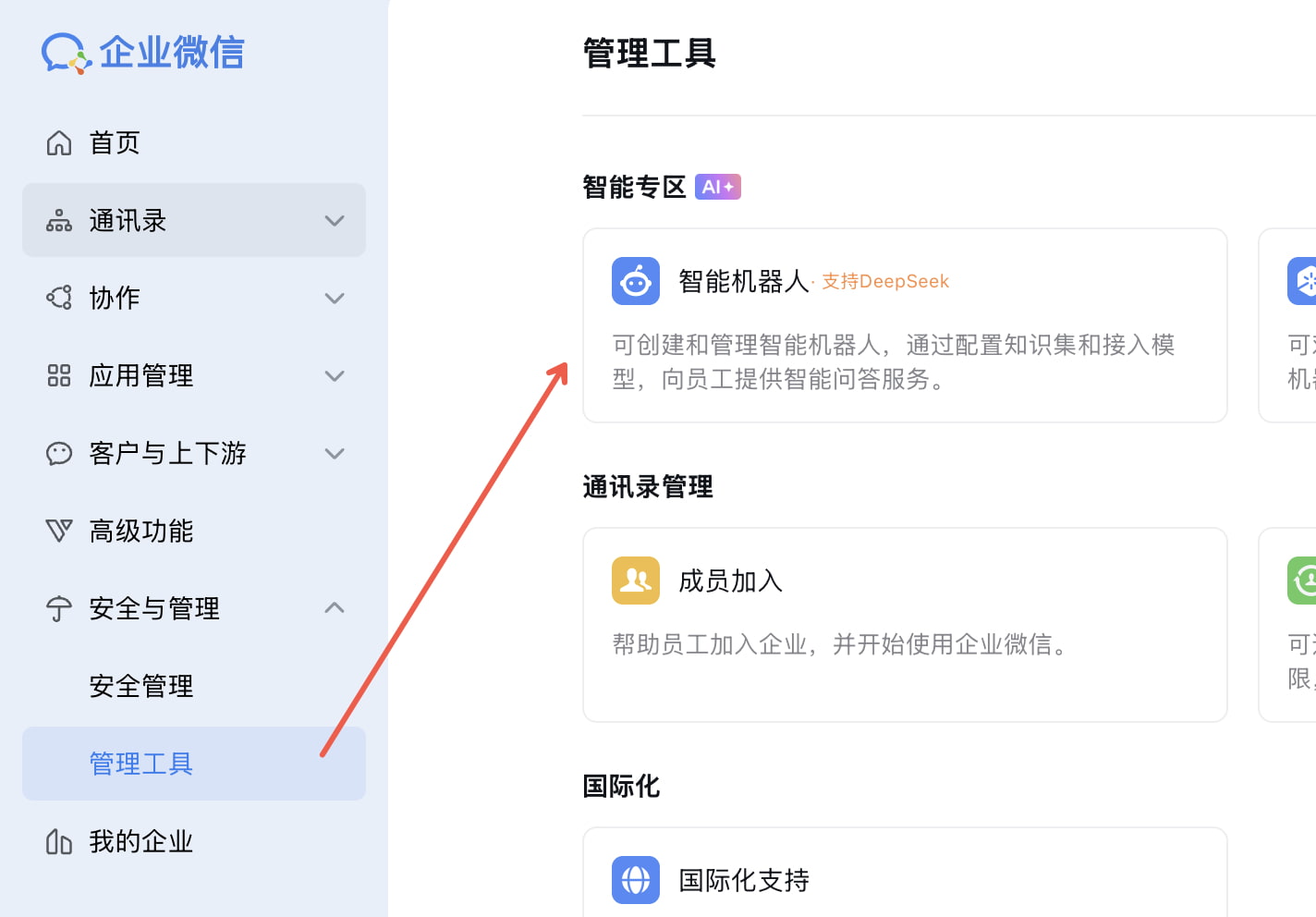Click the 通讯录 org-chart icon
Screen dimensions: 1316x917
(59, 221)
